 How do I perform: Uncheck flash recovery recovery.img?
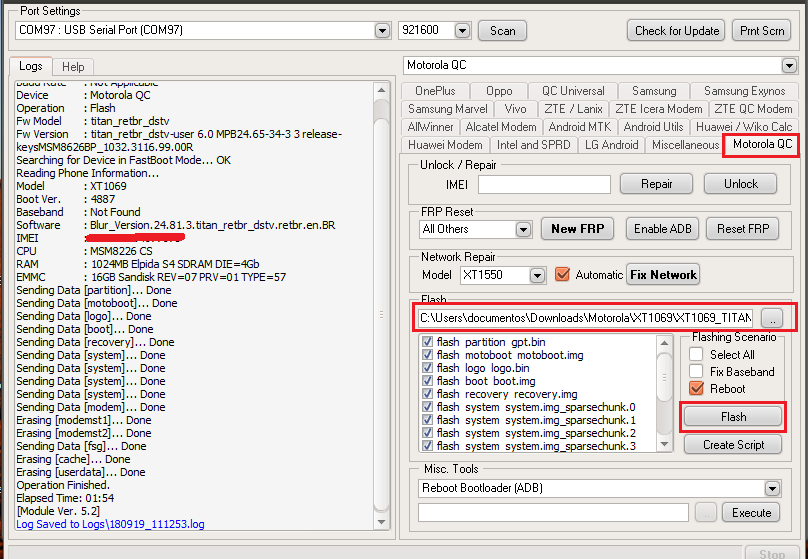pyautogui.click(x=427, y=394)
